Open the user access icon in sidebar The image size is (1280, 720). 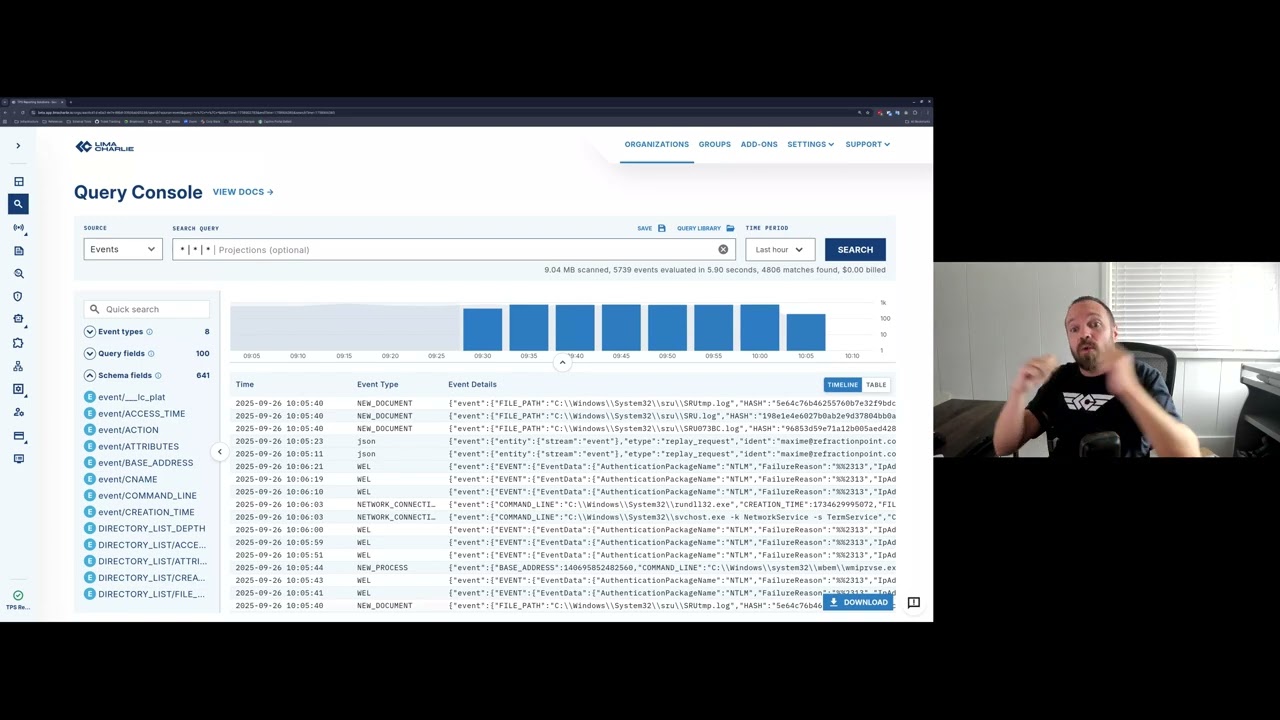coord(18,412)
